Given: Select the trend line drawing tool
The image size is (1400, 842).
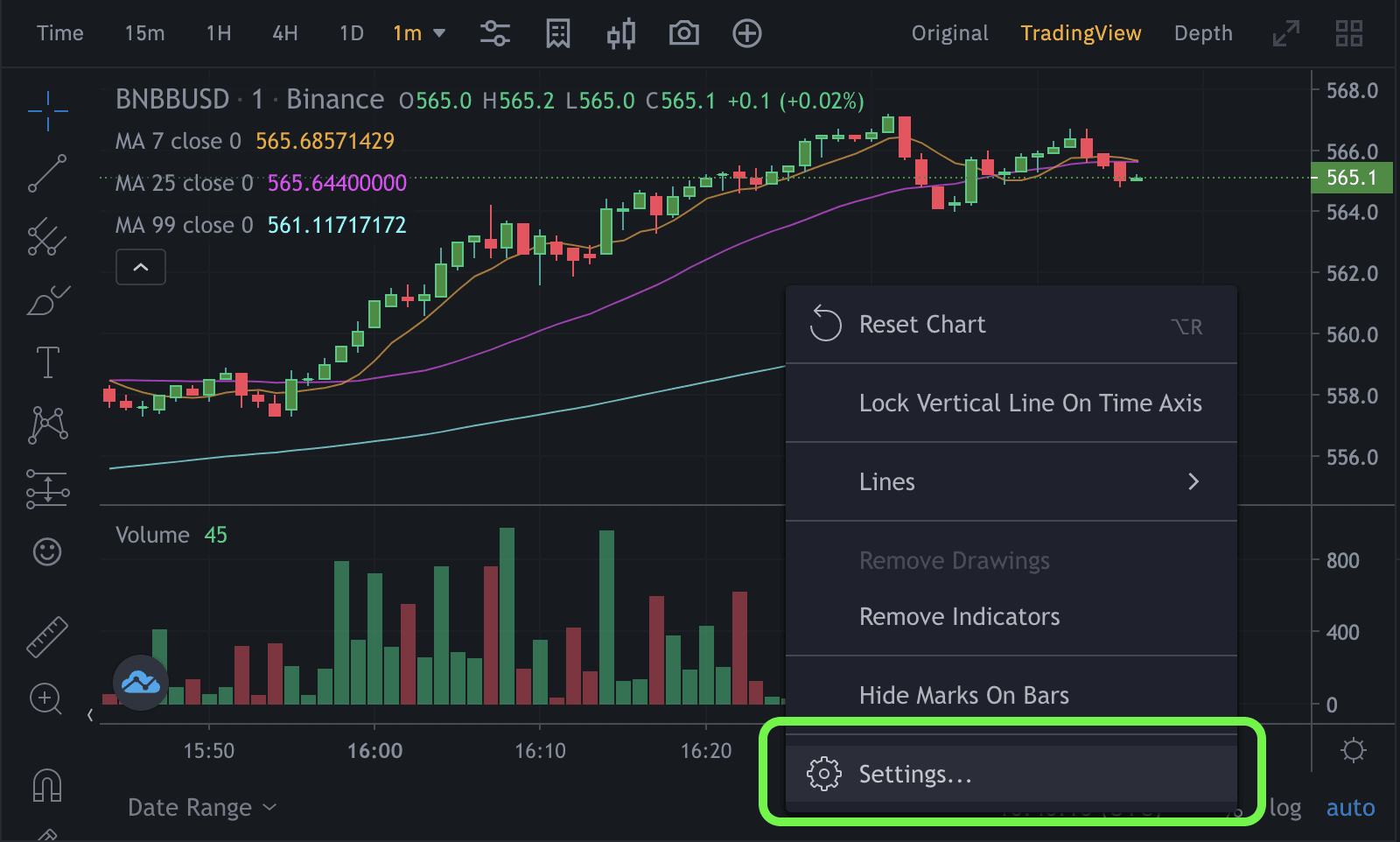Looking at the screenshot, I should (47, 173).
